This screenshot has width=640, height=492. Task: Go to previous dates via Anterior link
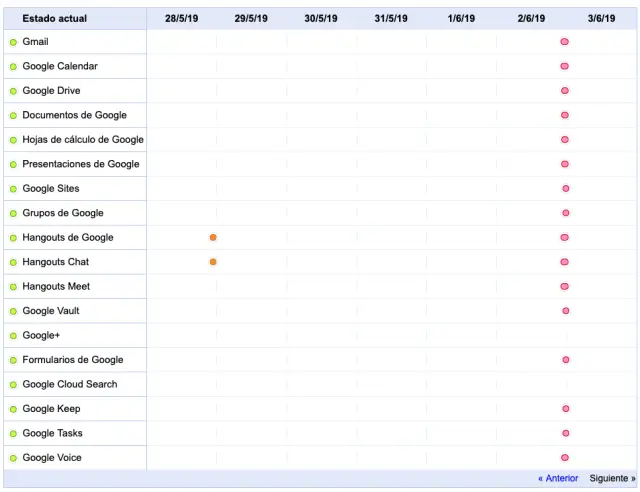(x=558, y=479)
